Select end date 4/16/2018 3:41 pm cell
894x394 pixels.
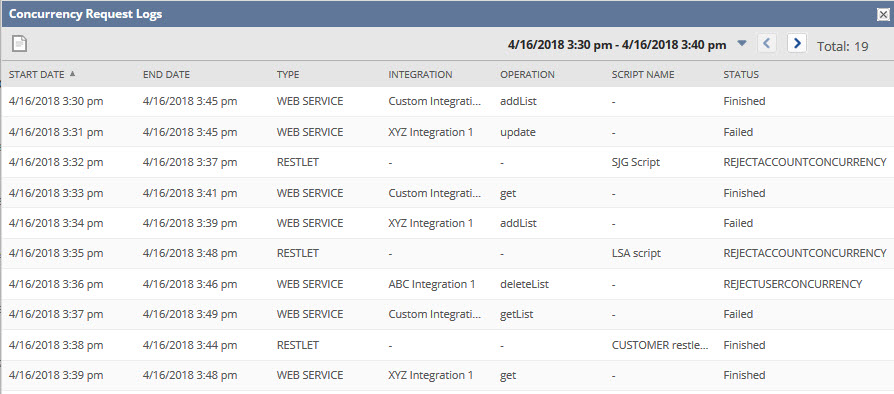190,193
